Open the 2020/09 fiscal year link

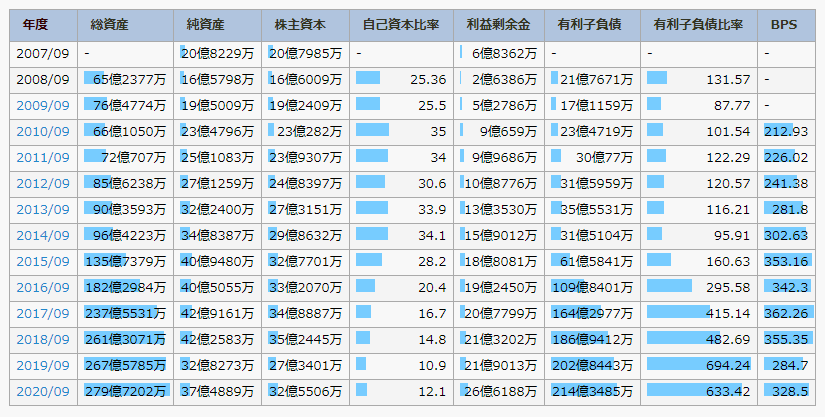(x=43, y=392)
